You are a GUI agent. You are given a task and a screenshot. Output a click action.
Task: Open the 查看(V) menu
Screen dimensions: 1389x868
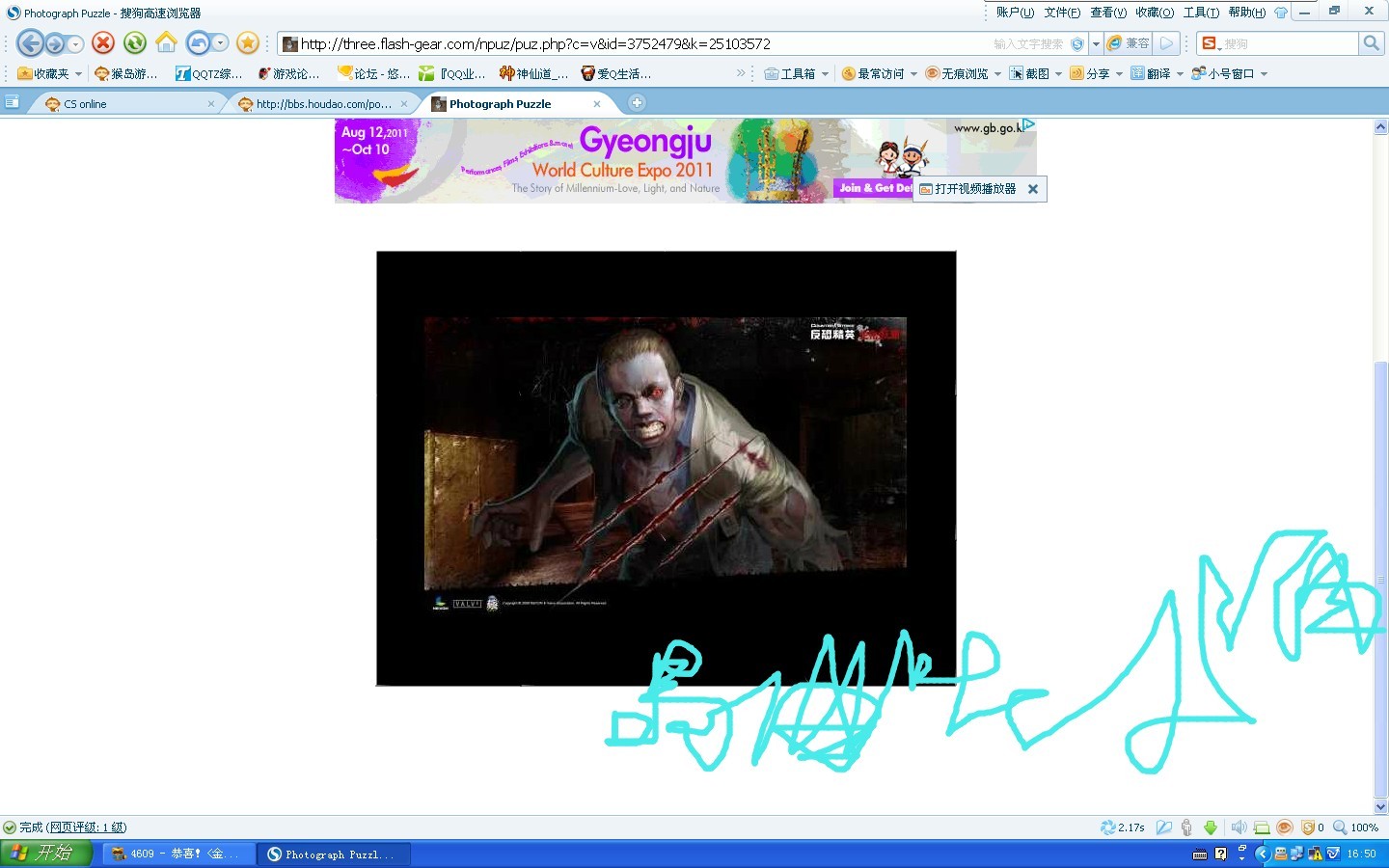tap(1108, 13)
